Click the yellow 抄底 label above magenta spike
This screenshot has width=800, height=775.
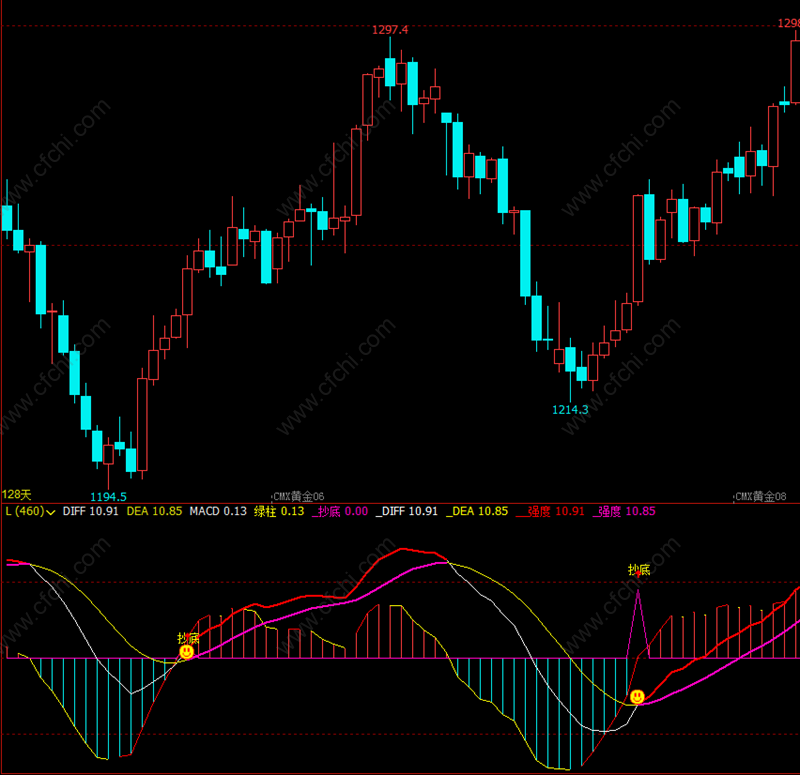(639, 569)
